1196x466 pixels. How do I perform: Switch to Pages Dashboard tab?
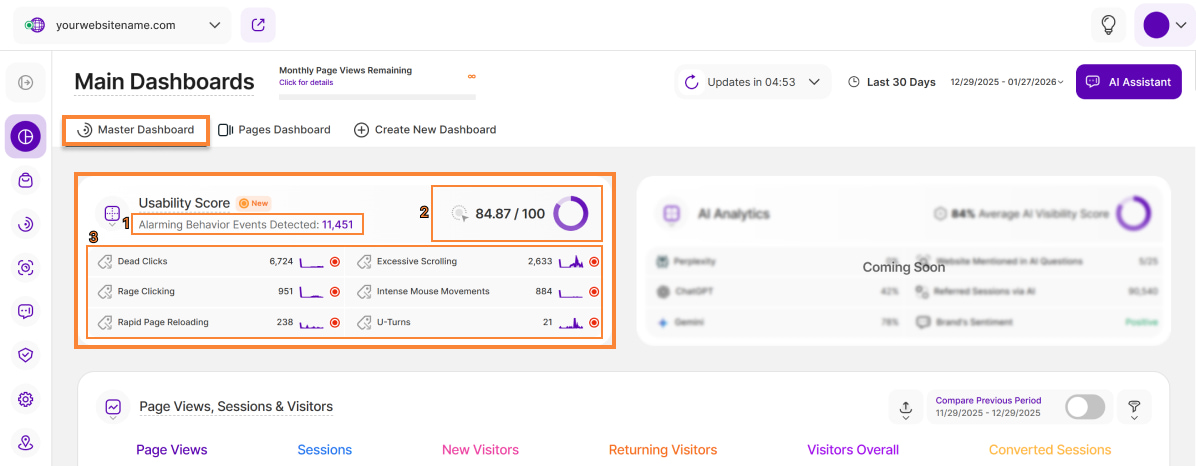[274, 130]
